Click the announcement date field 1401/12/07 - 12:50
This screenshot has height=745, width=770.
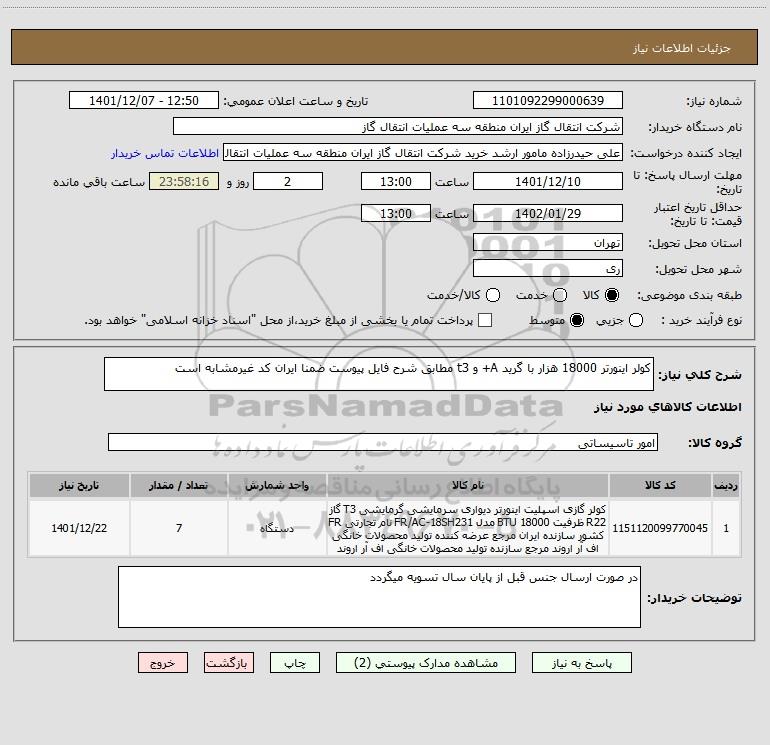144,101
